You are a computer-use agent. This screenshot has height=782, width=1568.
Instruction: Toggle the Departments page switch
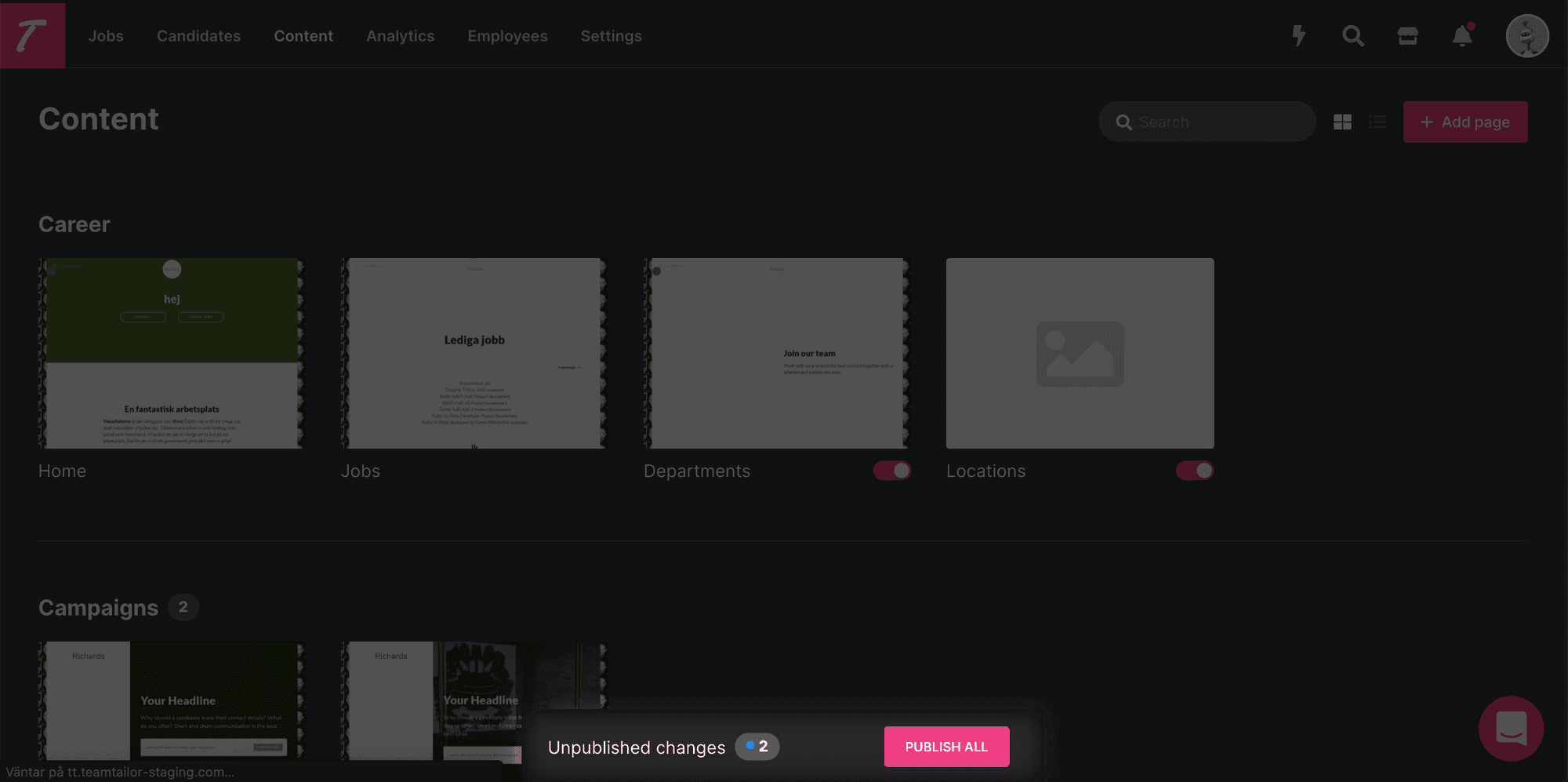pyautogui.click(x=892, y=471)
